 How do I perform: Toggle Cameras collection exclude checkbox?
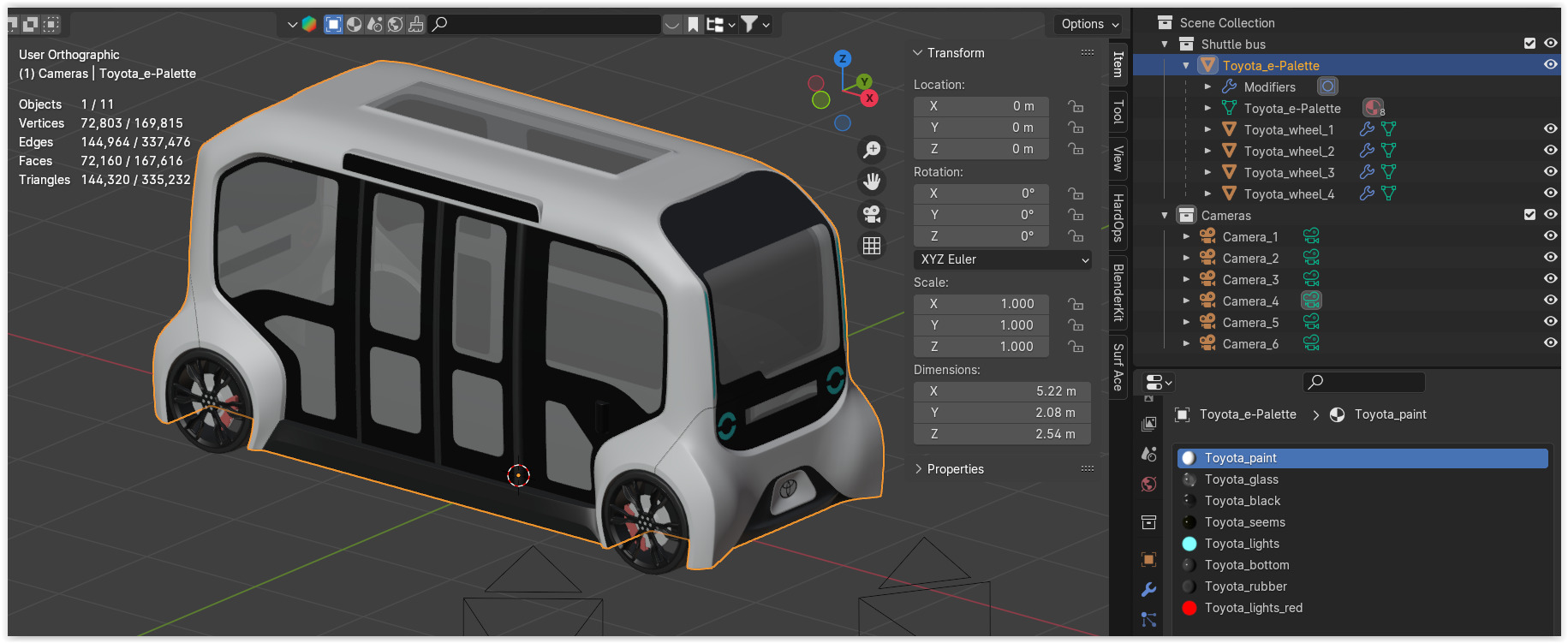[x=1529, y=215]
